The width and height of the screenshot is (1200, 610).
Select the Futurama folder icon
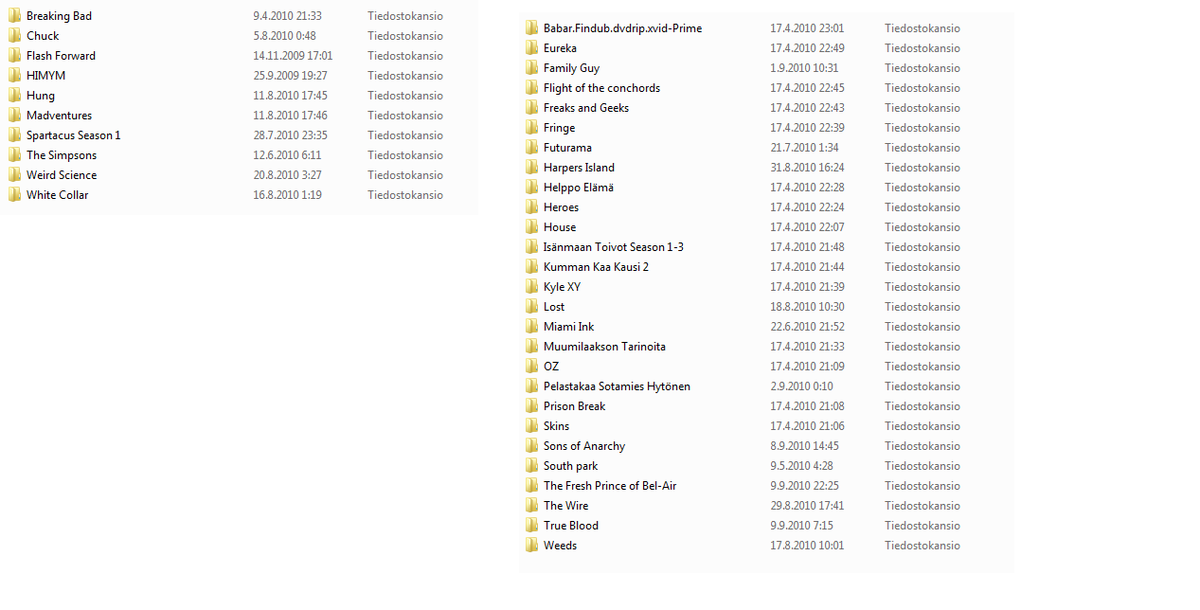coord(532,148)
